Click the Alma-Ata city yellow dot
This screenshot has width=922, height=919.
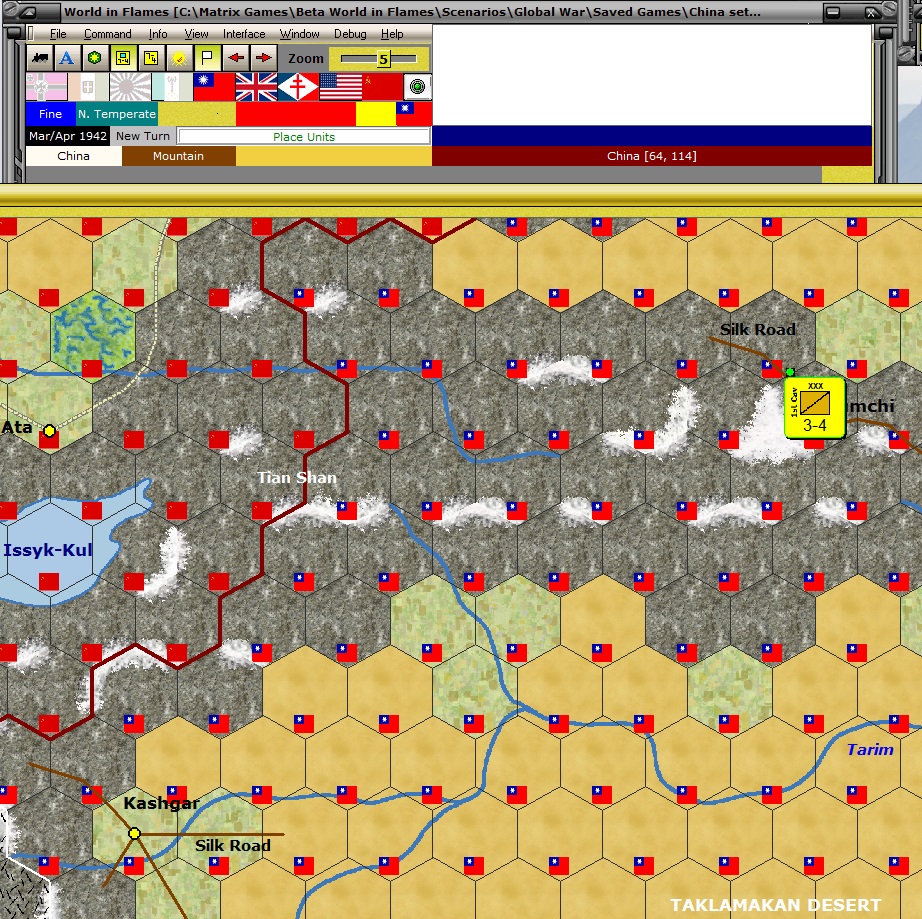click(x=49, y=431)
